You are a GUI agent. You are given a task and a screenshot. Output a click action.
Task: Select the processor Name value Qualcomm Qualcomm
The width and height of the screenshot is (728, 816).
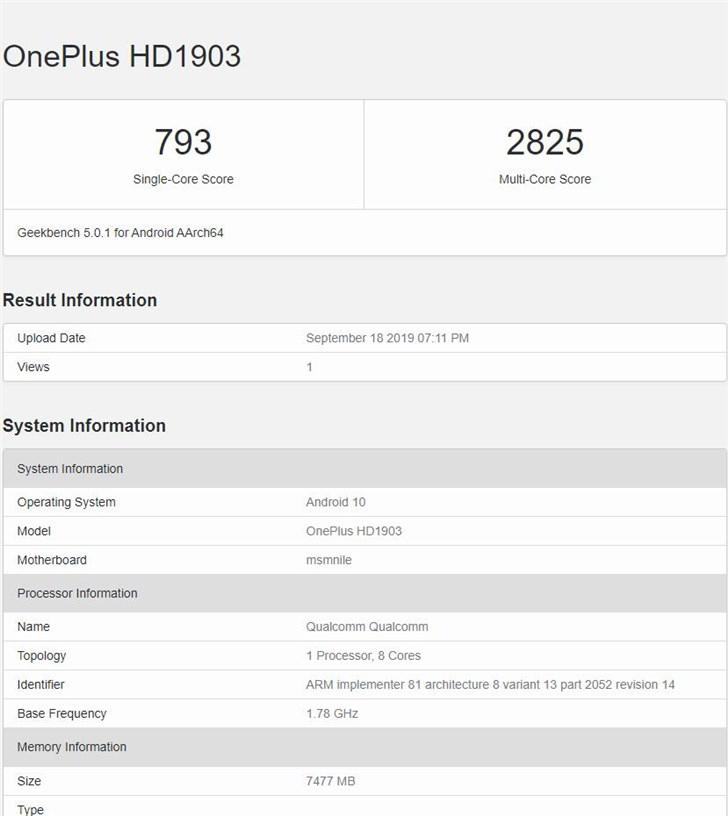click(367, 627)
